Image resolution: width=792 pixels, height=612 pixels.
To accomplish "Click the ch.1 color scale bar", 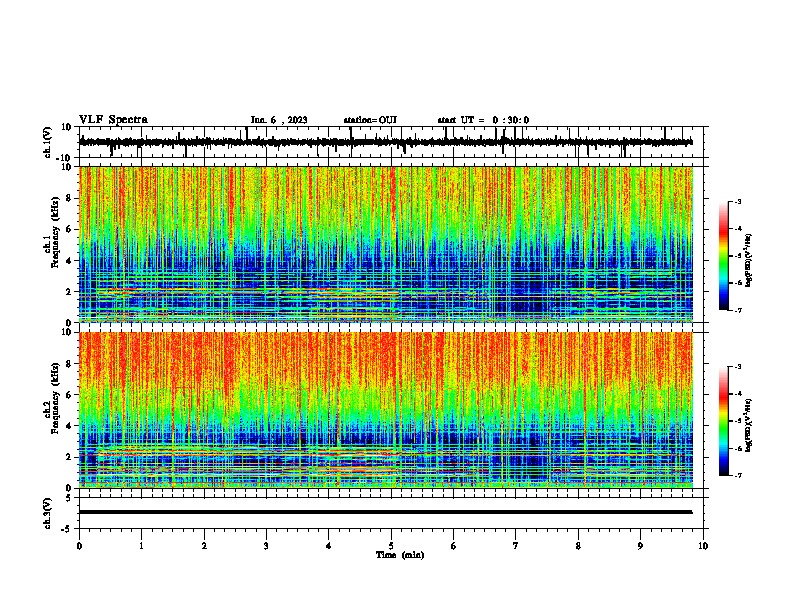I will coord(724,256).
